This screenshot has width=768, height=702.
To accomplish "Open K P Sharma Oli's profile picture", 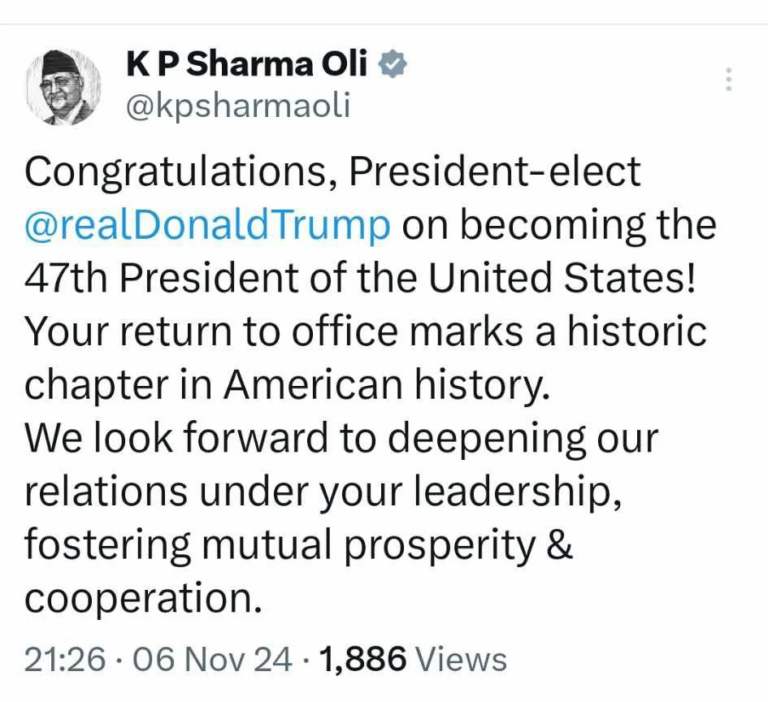I will point(63,86).
